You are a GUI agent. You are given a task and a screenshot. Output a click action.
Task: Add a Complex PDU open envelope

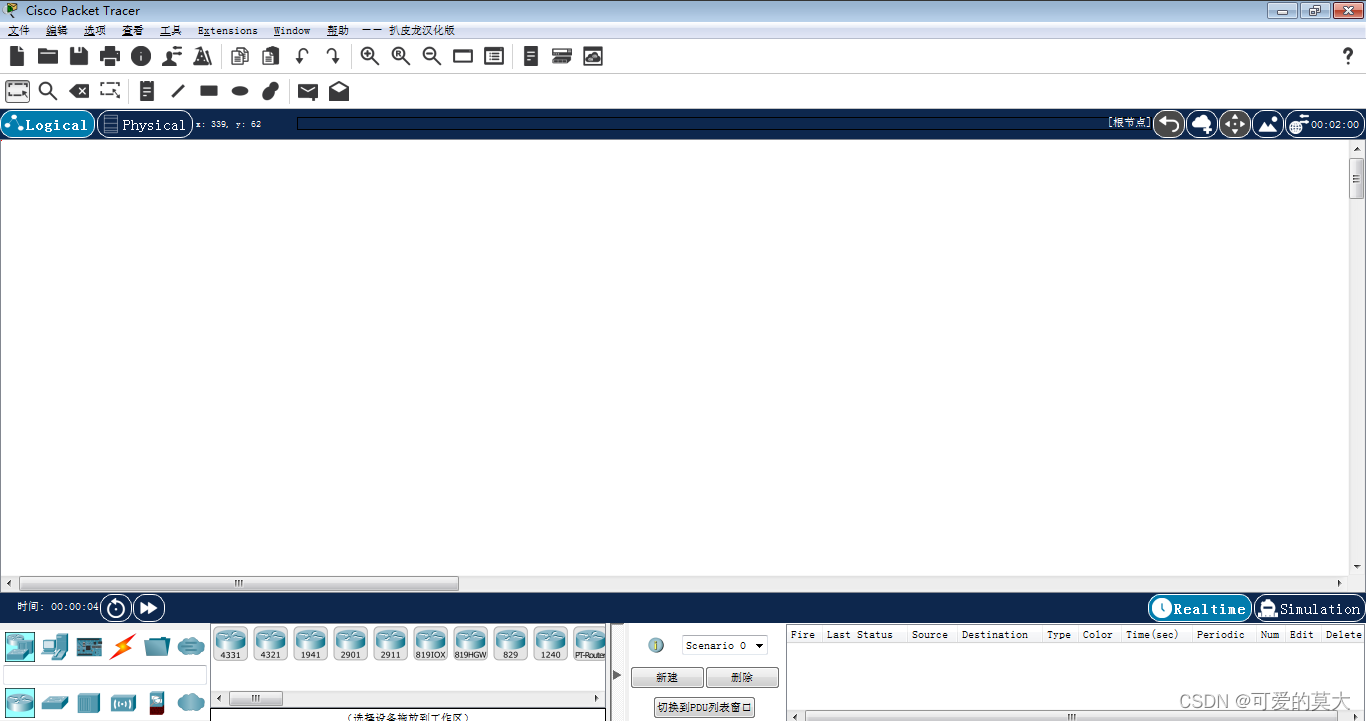point(339,91)
